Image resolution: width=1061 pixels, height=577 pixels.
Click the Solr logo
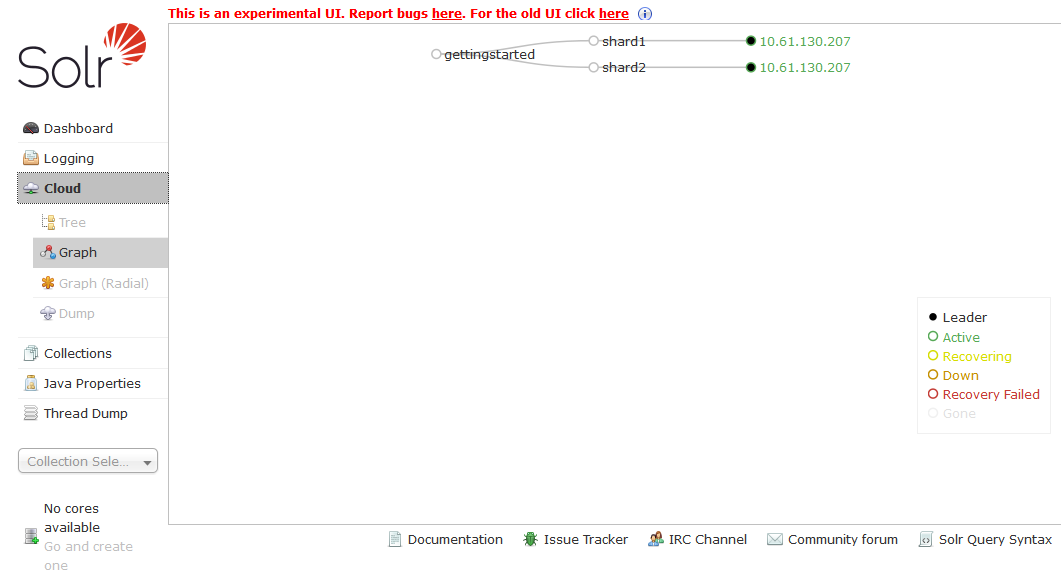[82, 55]
